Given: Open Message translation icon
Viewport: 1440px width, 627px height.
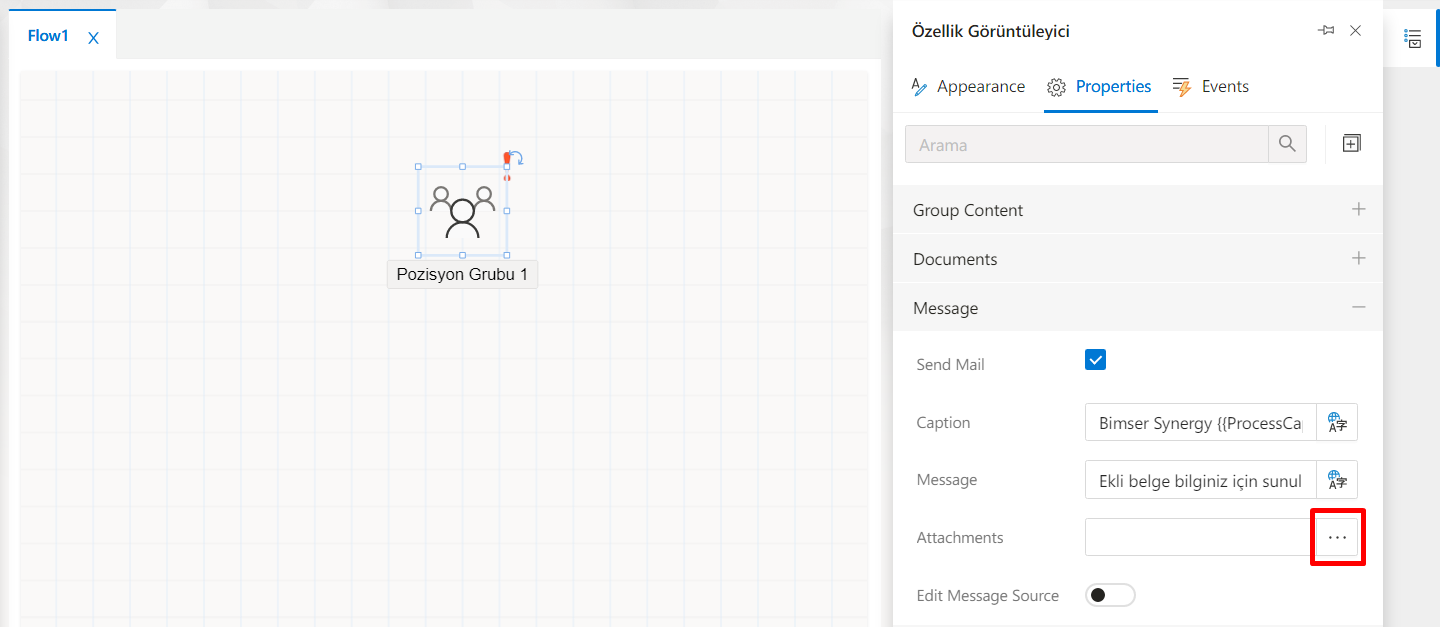Looking at the screenshot, I should (1337, 480).
